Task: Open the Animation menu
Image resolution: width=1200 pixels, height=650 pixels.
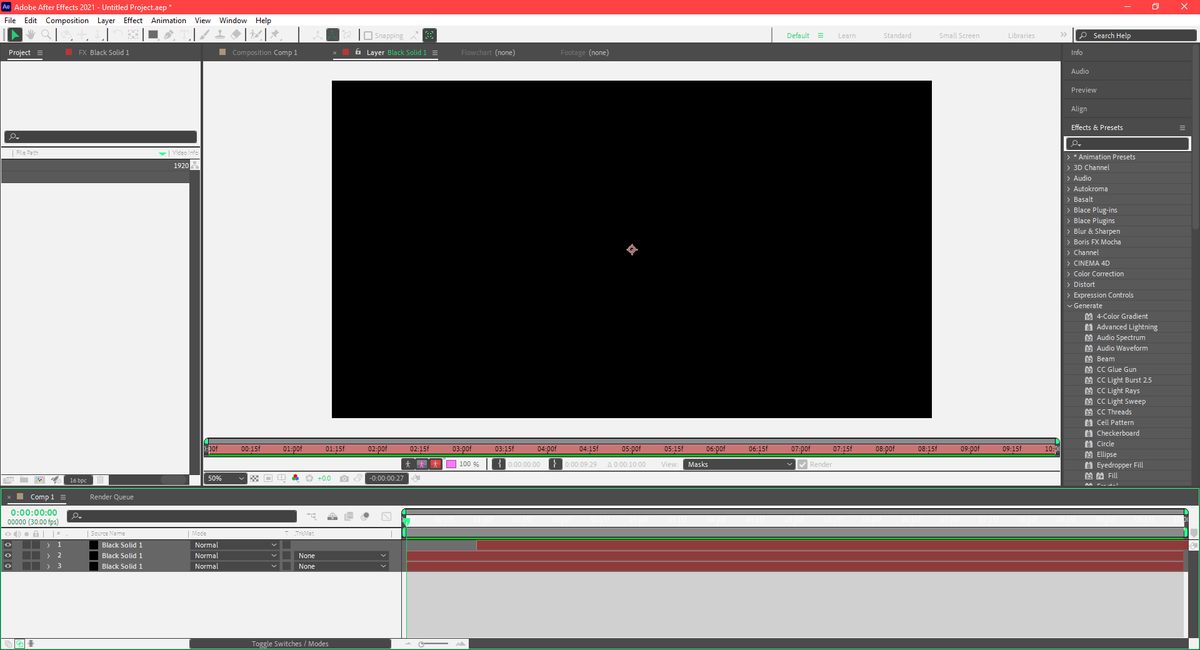Action: tap(169, 20)
